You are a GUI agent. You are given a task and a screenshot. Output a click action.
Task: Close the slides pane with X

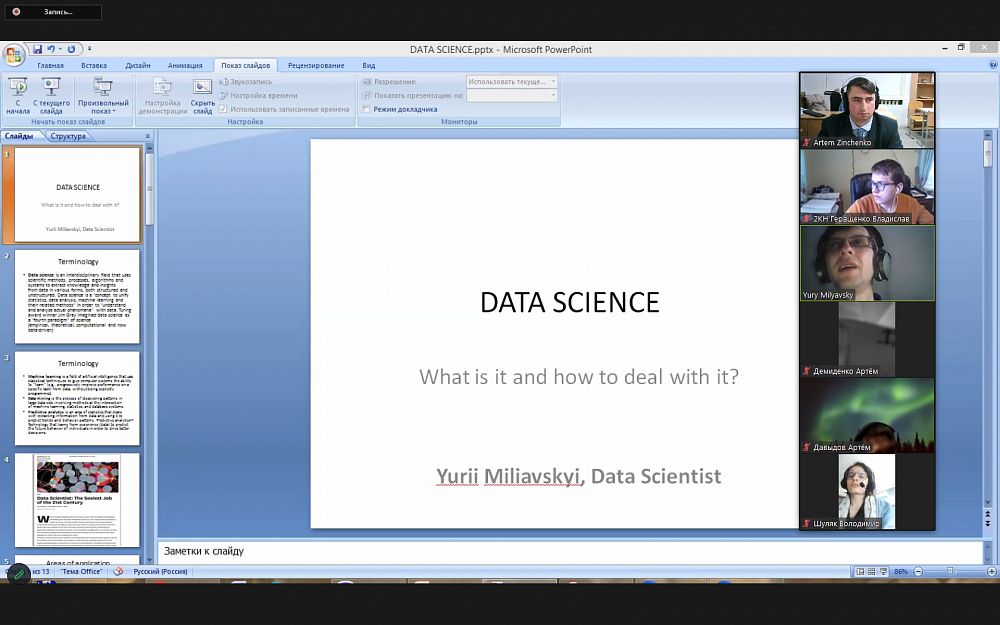(x=147, y=136)
